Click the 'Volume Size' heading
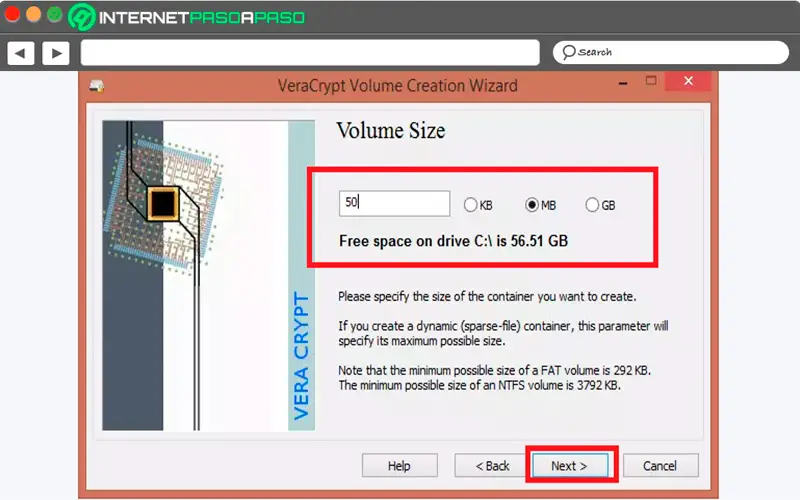The height and width of the screenshot is (500, 800). click(391, 131)
